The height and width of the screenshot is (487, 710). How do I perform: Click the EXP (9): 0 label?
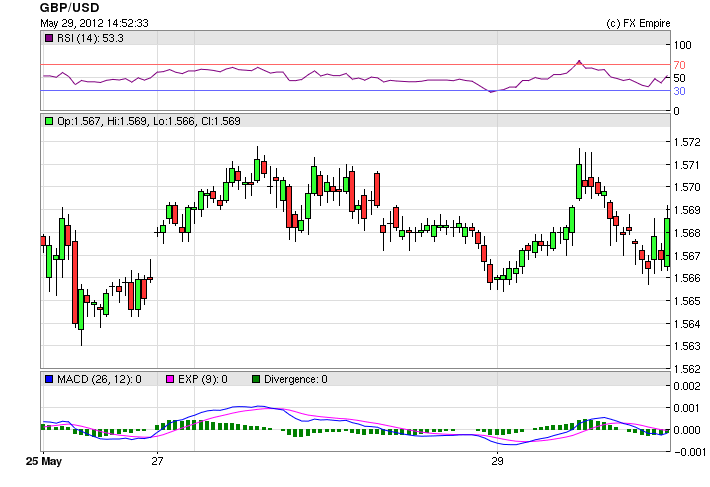[x=202, y=379]
